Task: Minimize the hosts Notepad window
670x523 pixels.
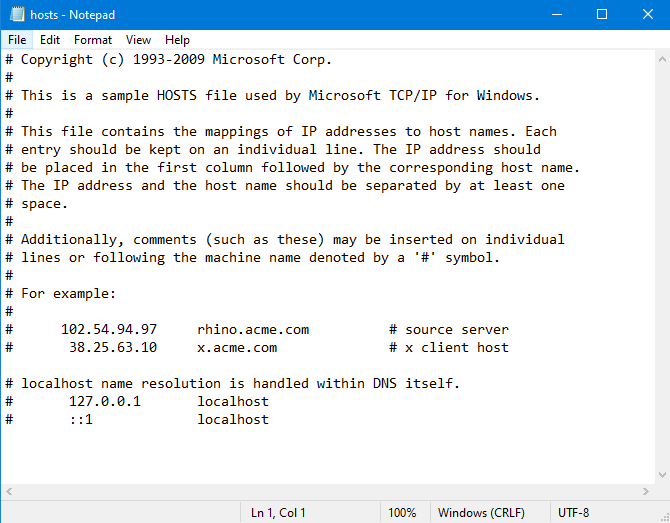Action: (556, 15)
